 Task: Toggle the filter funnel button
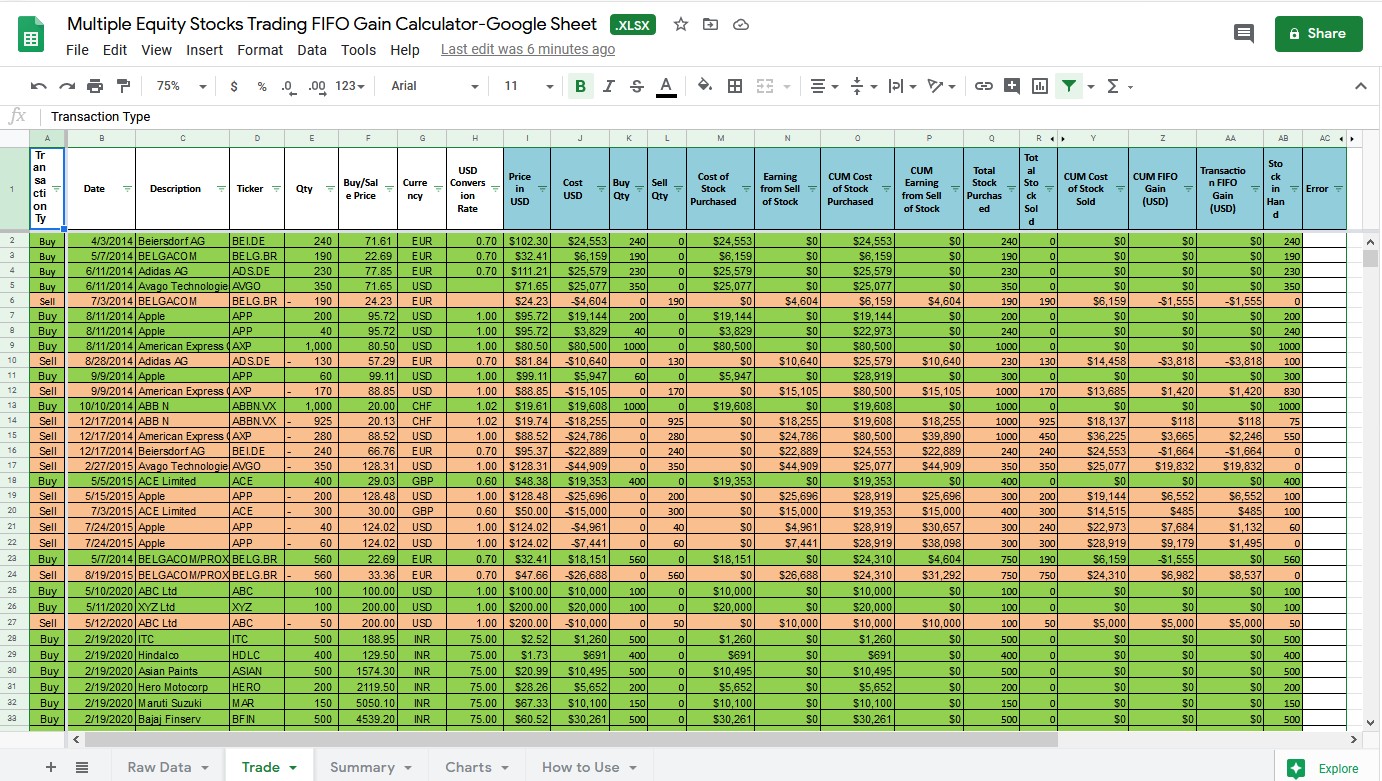click(1069, 86)
